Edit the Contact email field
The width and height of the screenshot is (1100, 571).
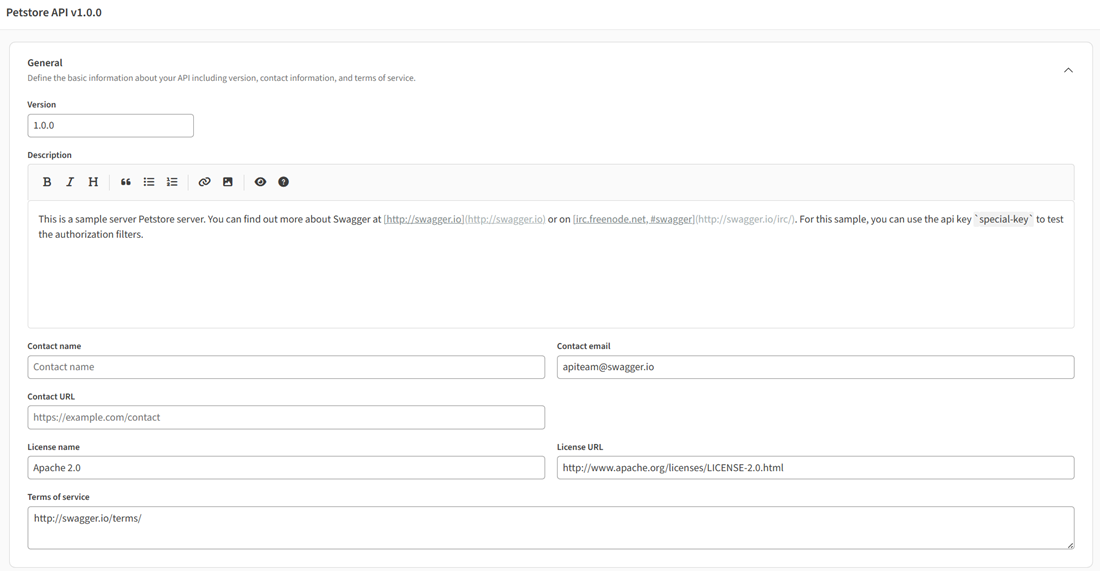815,367
